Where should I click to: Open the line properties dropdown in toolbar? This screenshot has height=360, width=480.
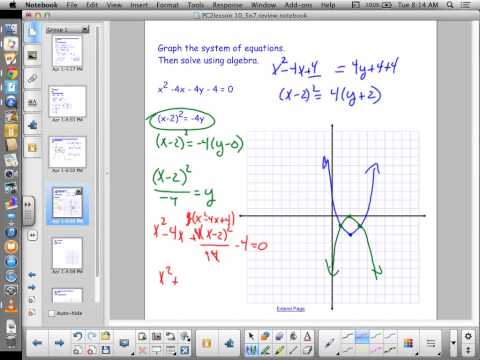point(431,343)
